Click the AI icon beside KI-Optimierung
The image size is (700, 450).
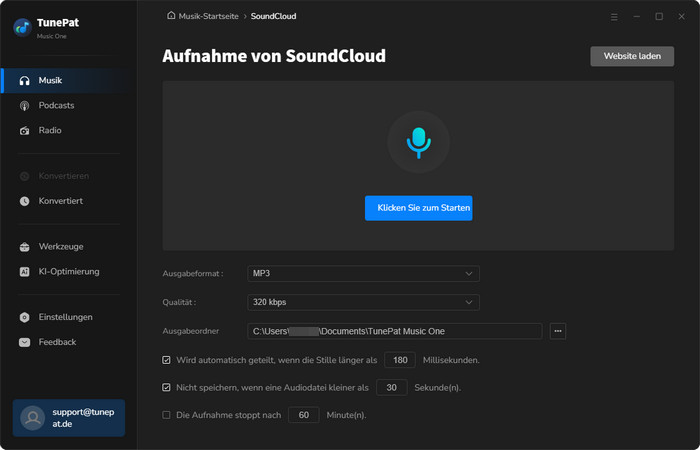25,272
